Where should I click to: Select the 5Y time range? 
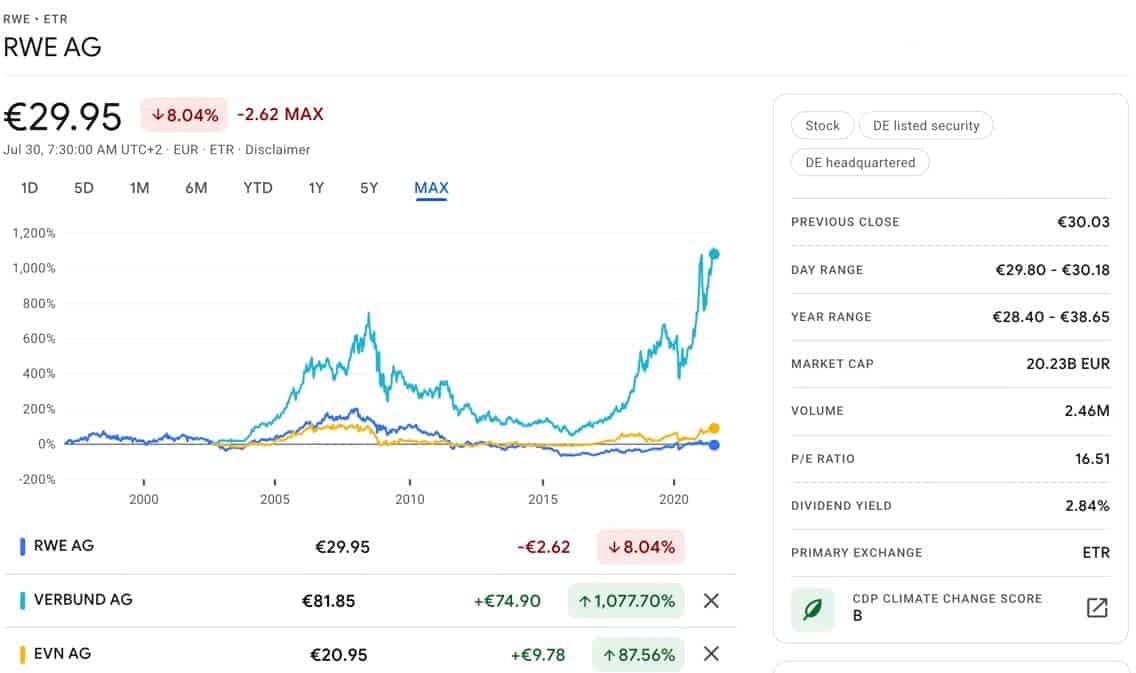click(369, 188)
